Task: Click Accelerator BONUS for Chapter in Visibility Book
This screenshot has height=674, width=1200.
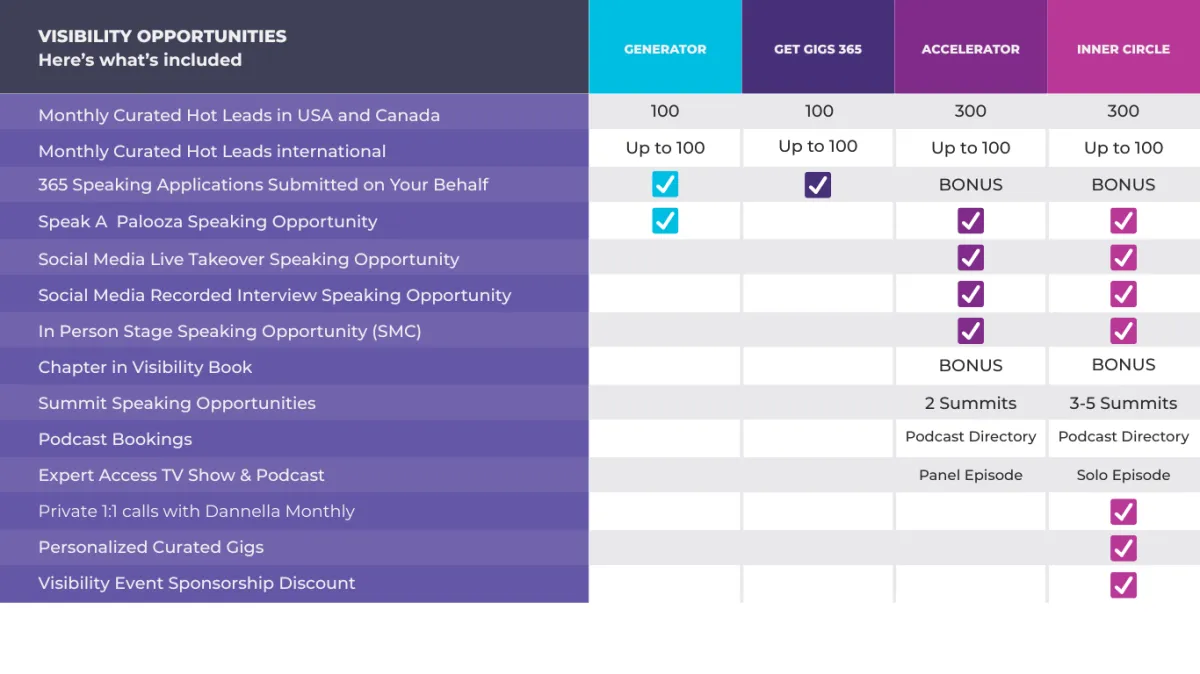Action: (x=971, y=365)
